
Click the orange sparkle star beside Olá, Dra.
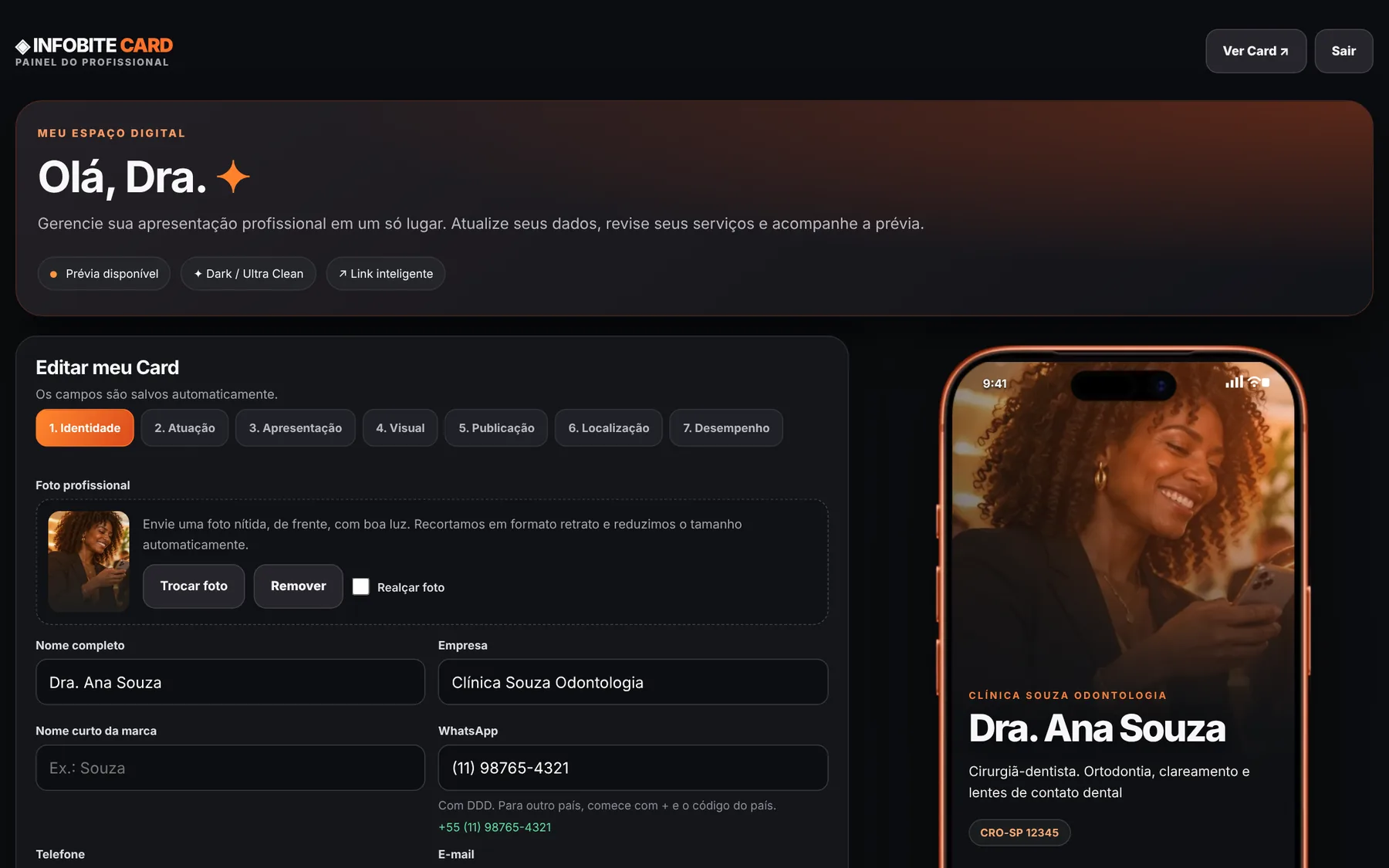tap(233, 177)
